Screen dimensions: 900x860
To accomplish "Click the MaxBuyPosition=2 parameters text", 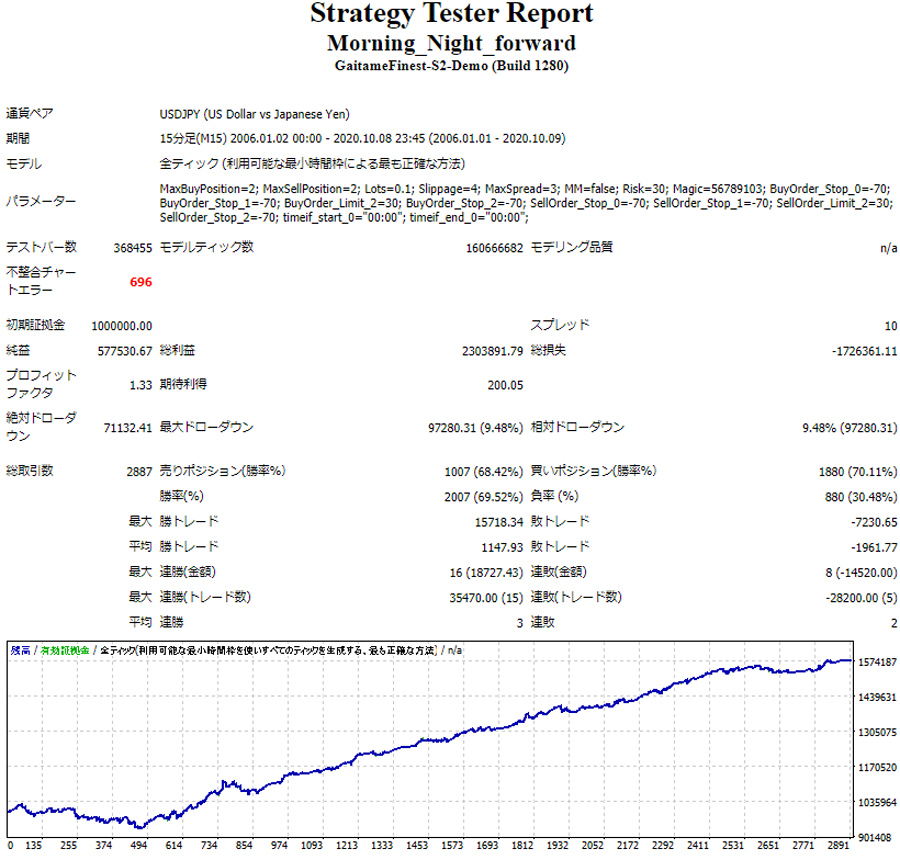I will pos(525,203).
